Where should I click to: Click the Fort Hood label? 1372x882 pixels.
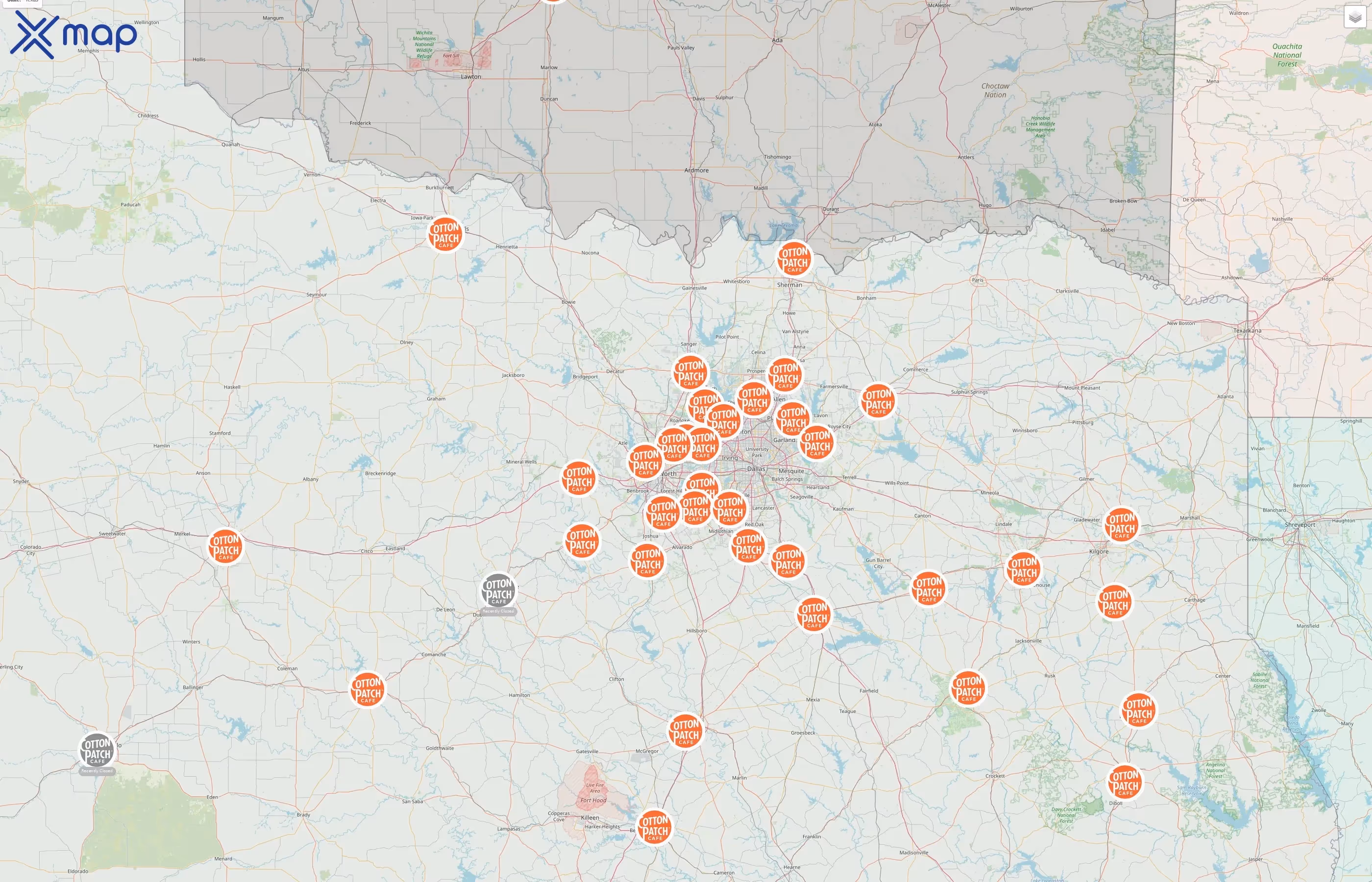tap(593, 800)
